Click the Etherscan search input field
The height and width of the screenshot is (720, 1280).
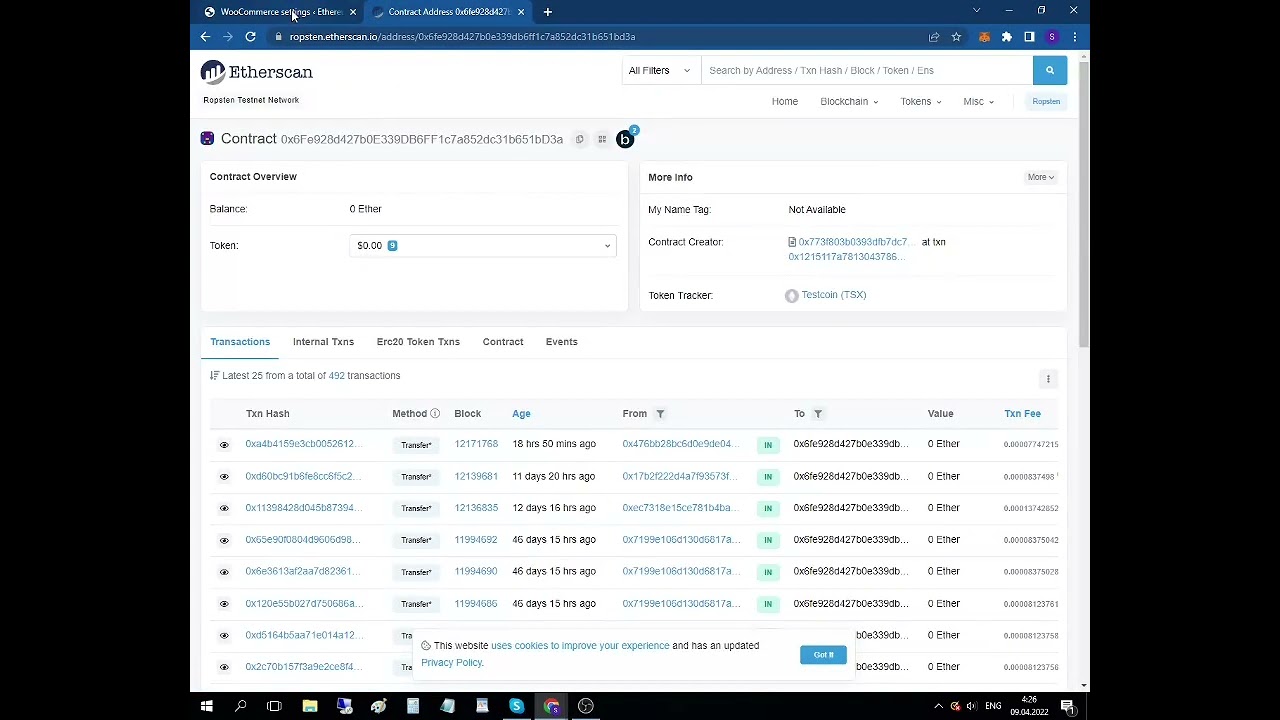[867, 70]
